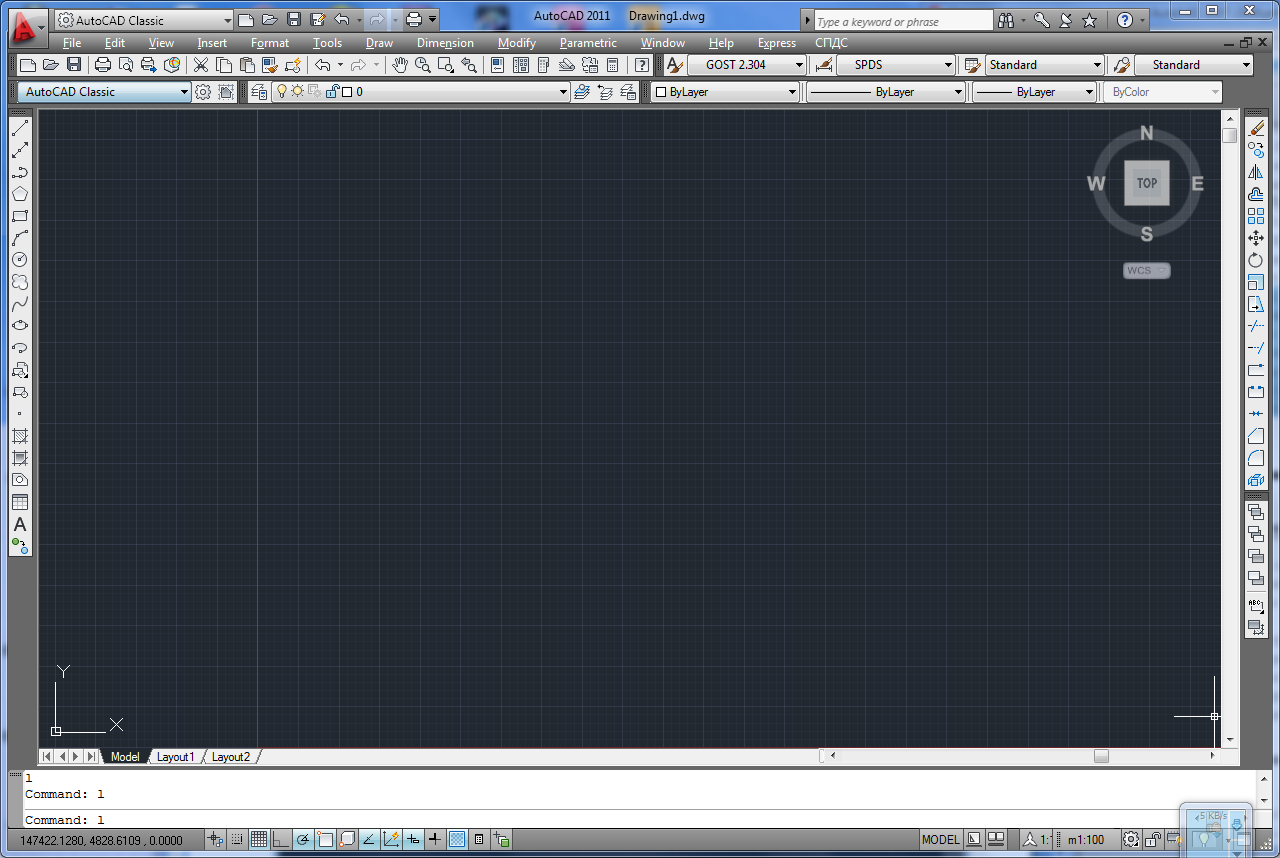The image size is (1280, 858).
Task: Toggle Dynamic Input in status bar
Action: [x=413, y=840]
